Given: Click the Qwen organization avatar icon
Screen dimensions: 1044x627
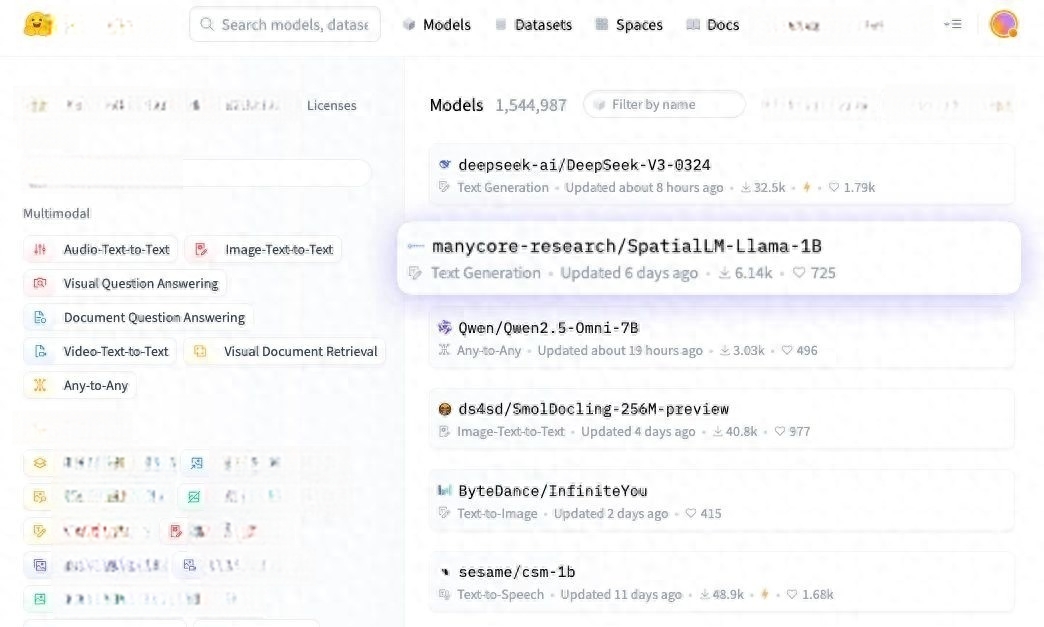Looking at the screenshot, I should (445, 327).
